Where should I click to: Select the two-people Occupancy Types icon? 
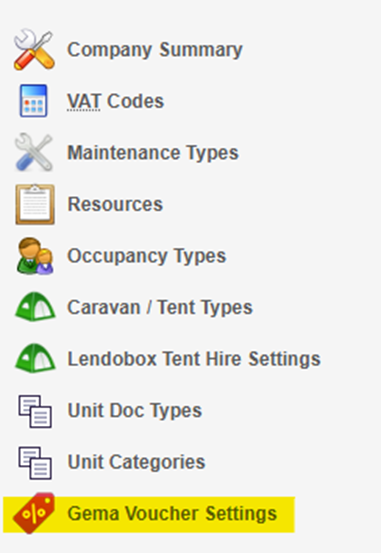click(x=35, y=256)
